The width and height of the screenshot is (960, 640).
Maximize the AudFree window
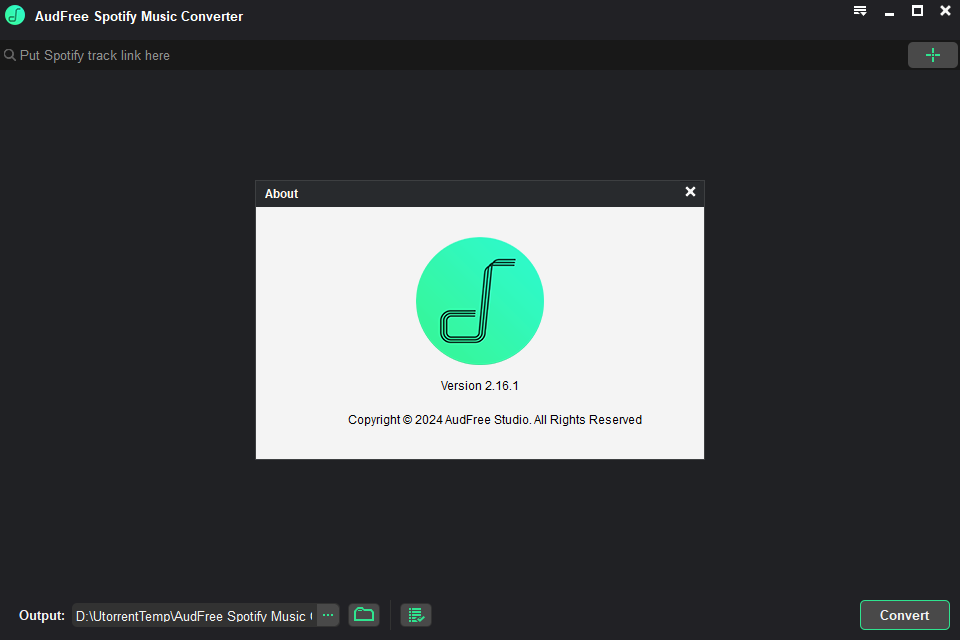point(917,10)
